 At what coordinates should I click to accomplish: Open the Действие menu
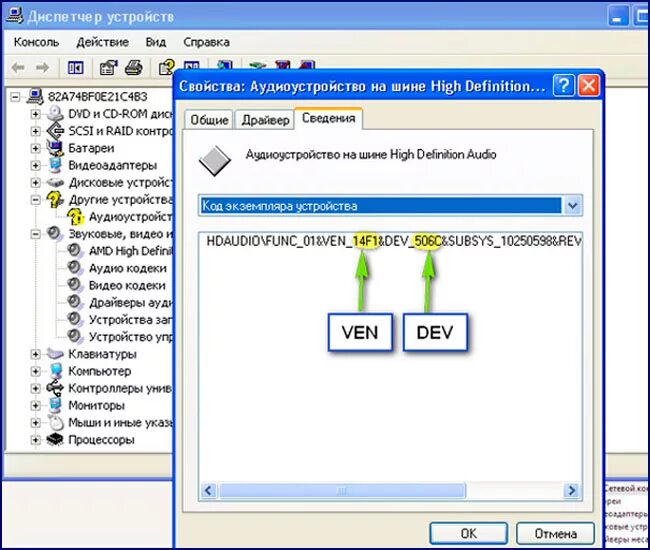click(102, 42)
